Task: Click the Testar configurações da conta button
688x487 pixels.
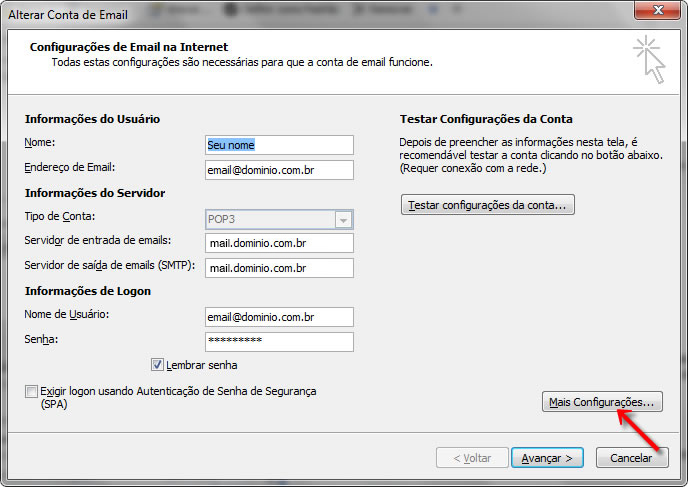Action: click(x=487, y=205)
